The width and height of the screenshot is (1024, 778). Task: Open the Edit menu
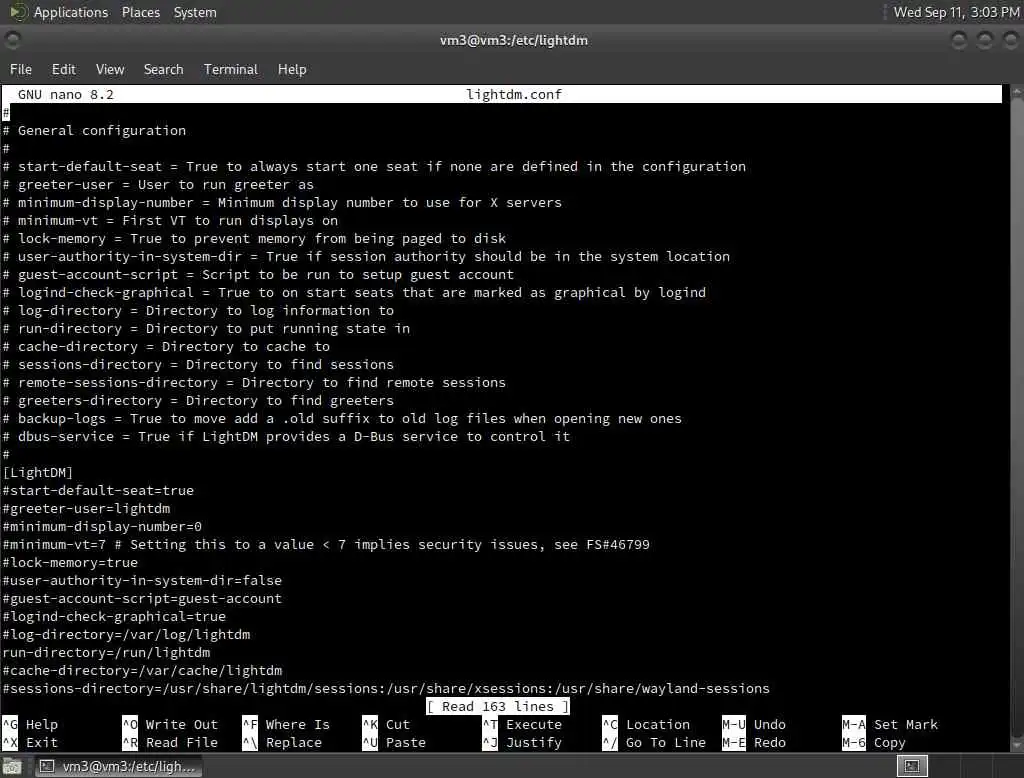pyautogui.click(x=63, y=69)
